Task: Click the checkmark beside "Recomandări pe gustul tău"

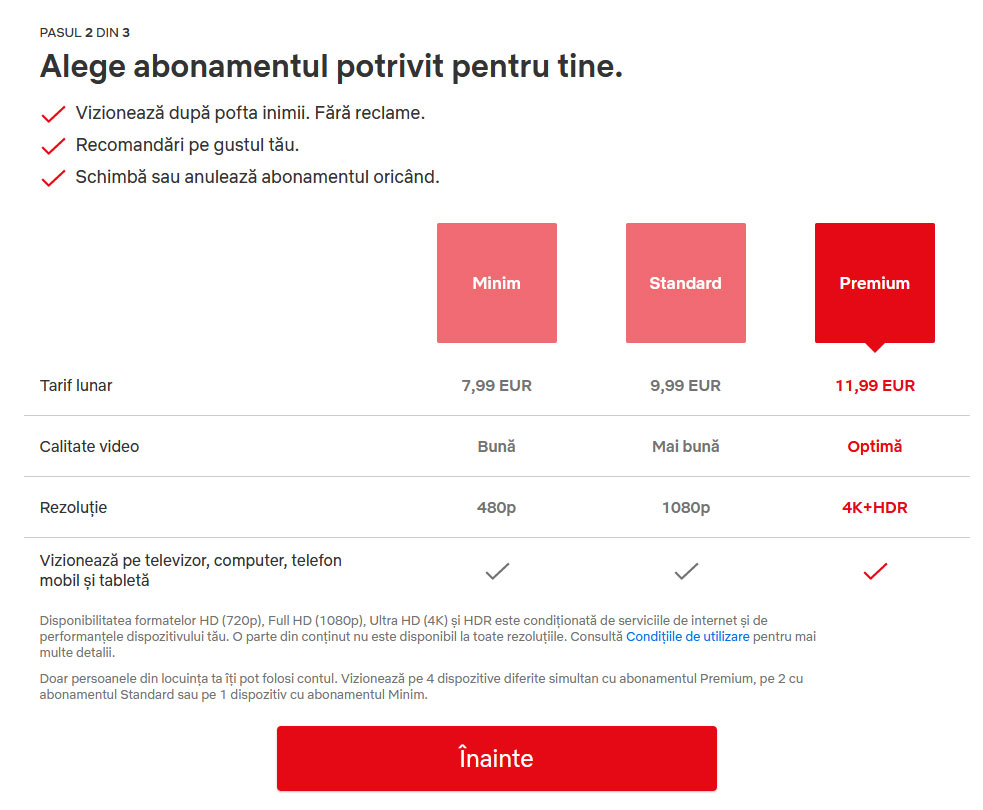Action: [53, 146]
